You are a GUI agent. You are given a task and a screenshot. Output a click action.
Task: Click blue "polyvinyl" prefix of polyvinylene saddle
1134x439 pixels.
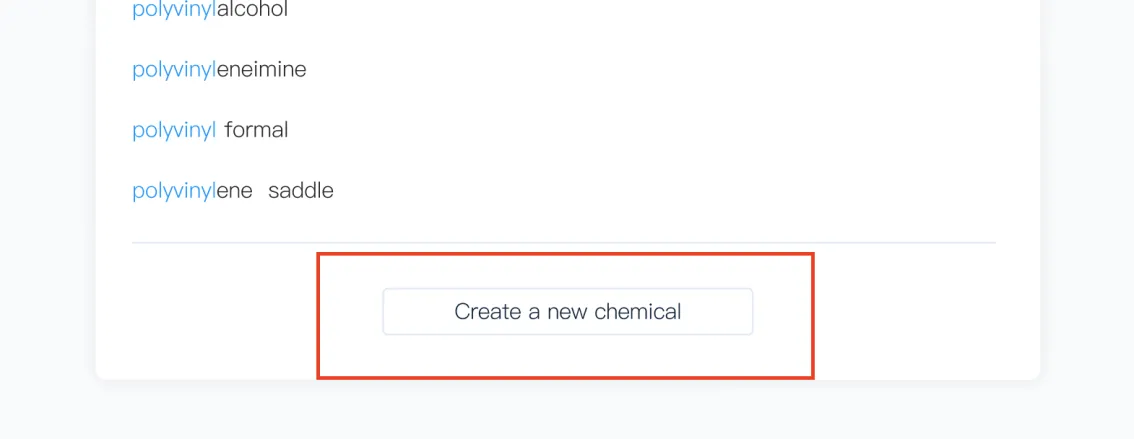tap(174, 190)
